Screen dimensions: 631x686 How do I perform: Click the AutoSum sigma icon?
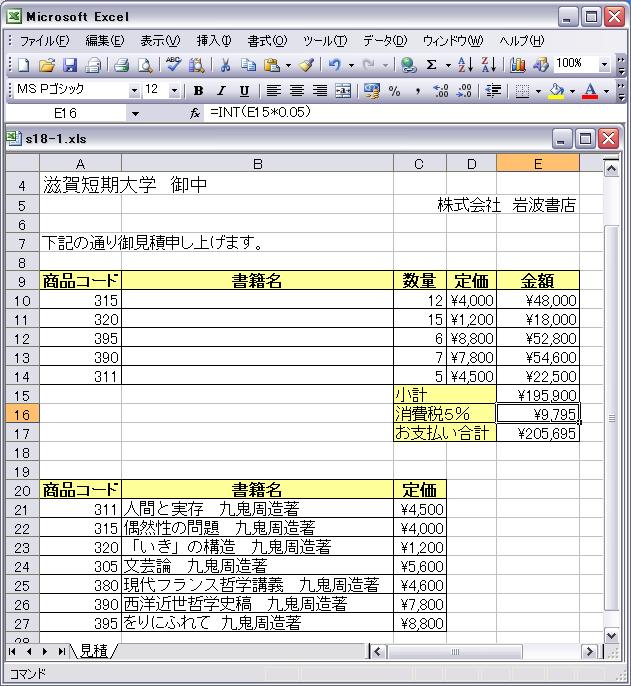(431, 66)
